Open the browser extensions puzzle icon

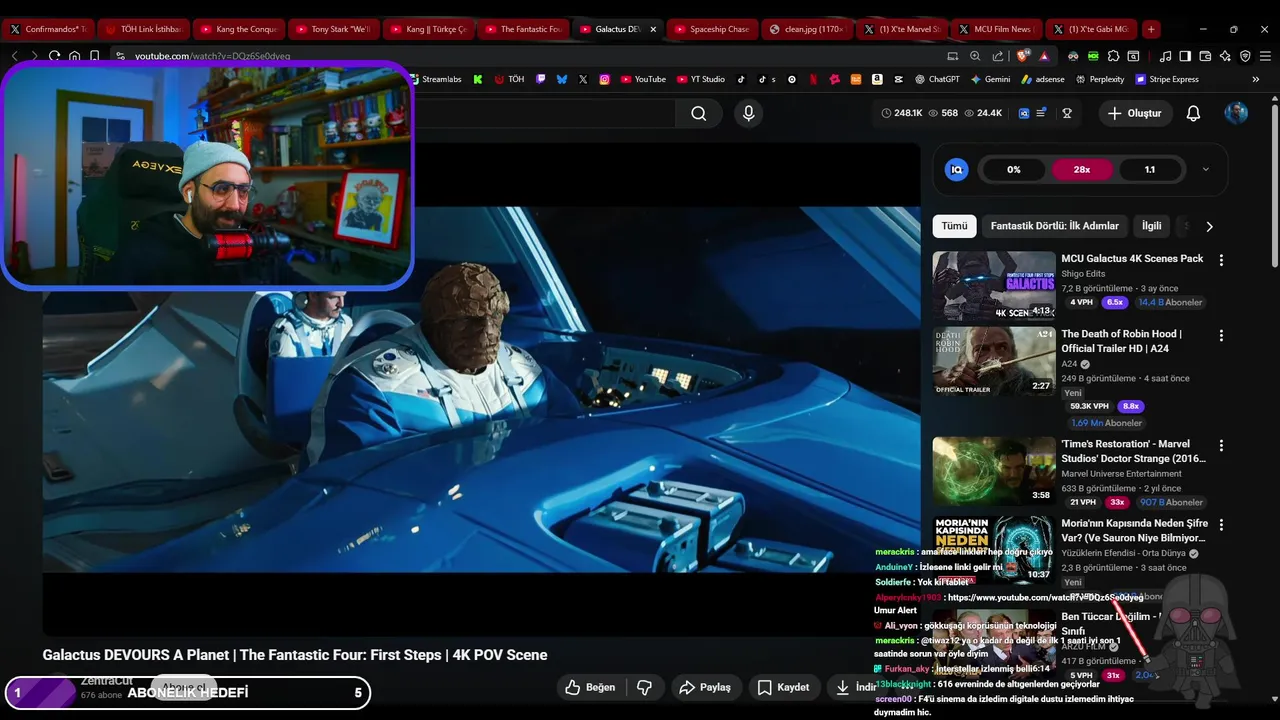pyautogui.click(x=1114, y=56)
